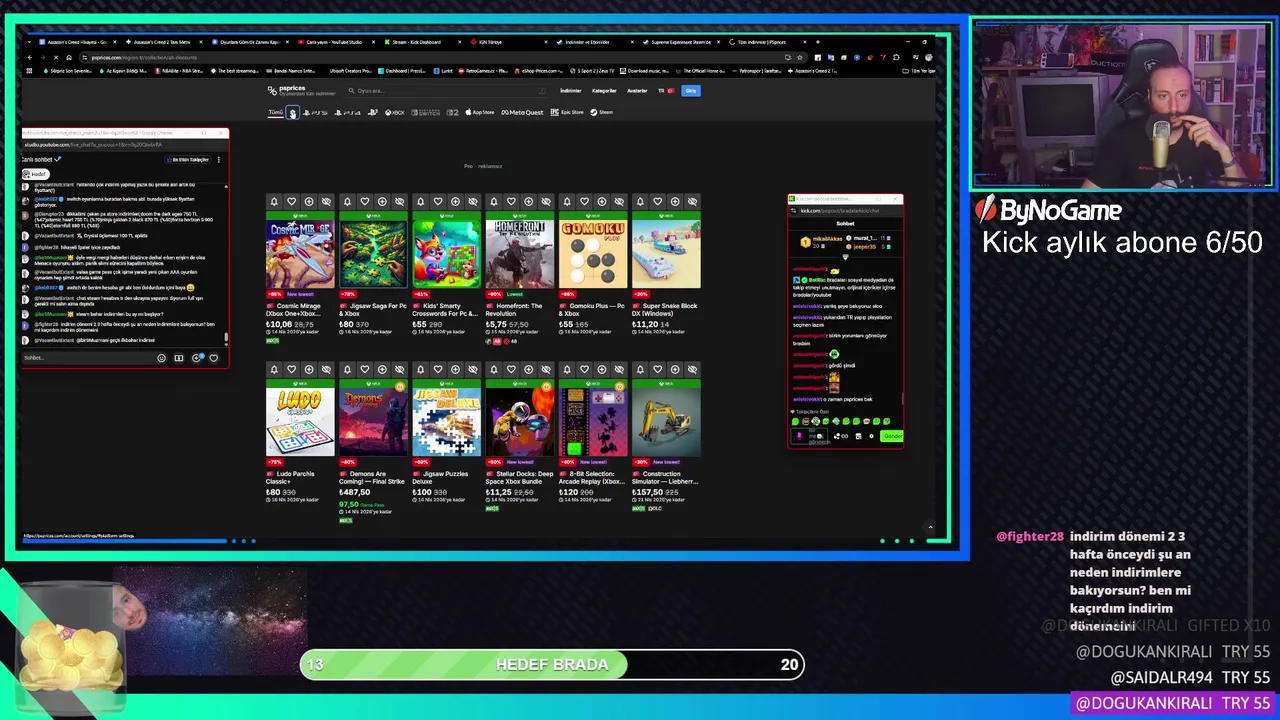The image size is (1280, 720).
Task: Hide Homefront: The Revolution with crossed-eye icon
Action: click(546, 202)
